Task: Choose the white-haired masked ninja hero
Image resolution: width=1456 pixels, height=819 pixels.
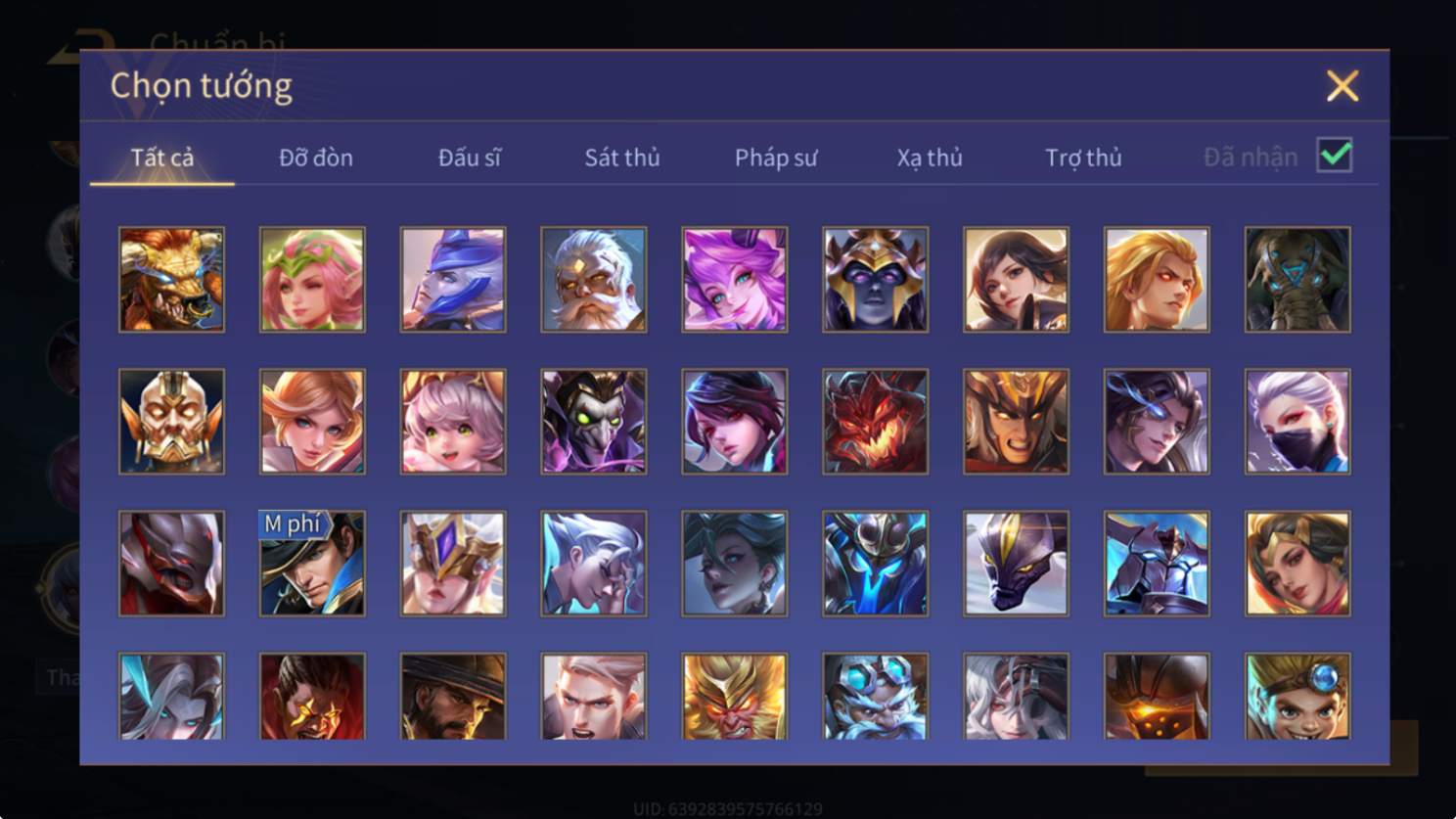Action: coord(1297,422)
